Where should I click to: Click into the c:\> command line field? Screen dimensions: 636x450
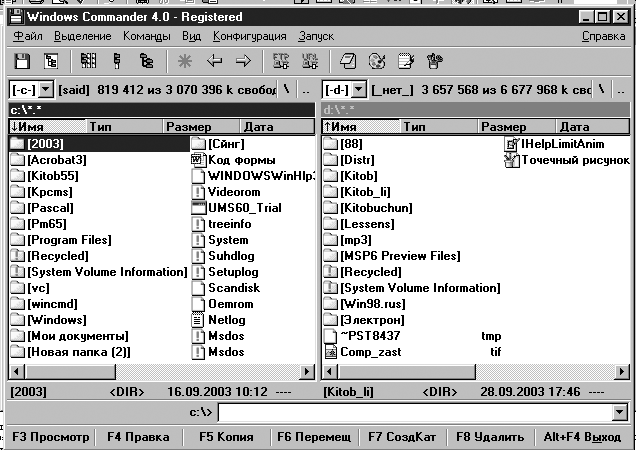point(416,413)
